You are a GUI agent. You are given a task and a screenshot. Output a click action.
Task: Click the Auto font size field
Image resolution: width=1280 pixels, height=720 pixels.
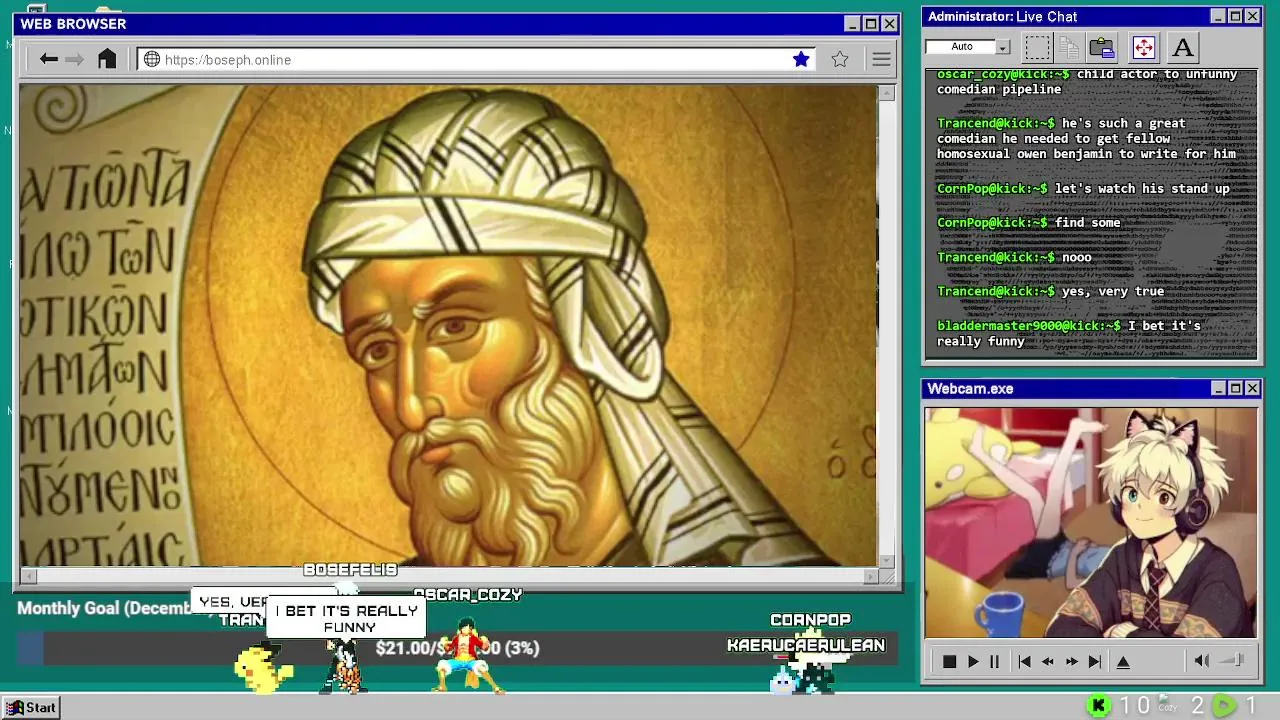point(961,47)
